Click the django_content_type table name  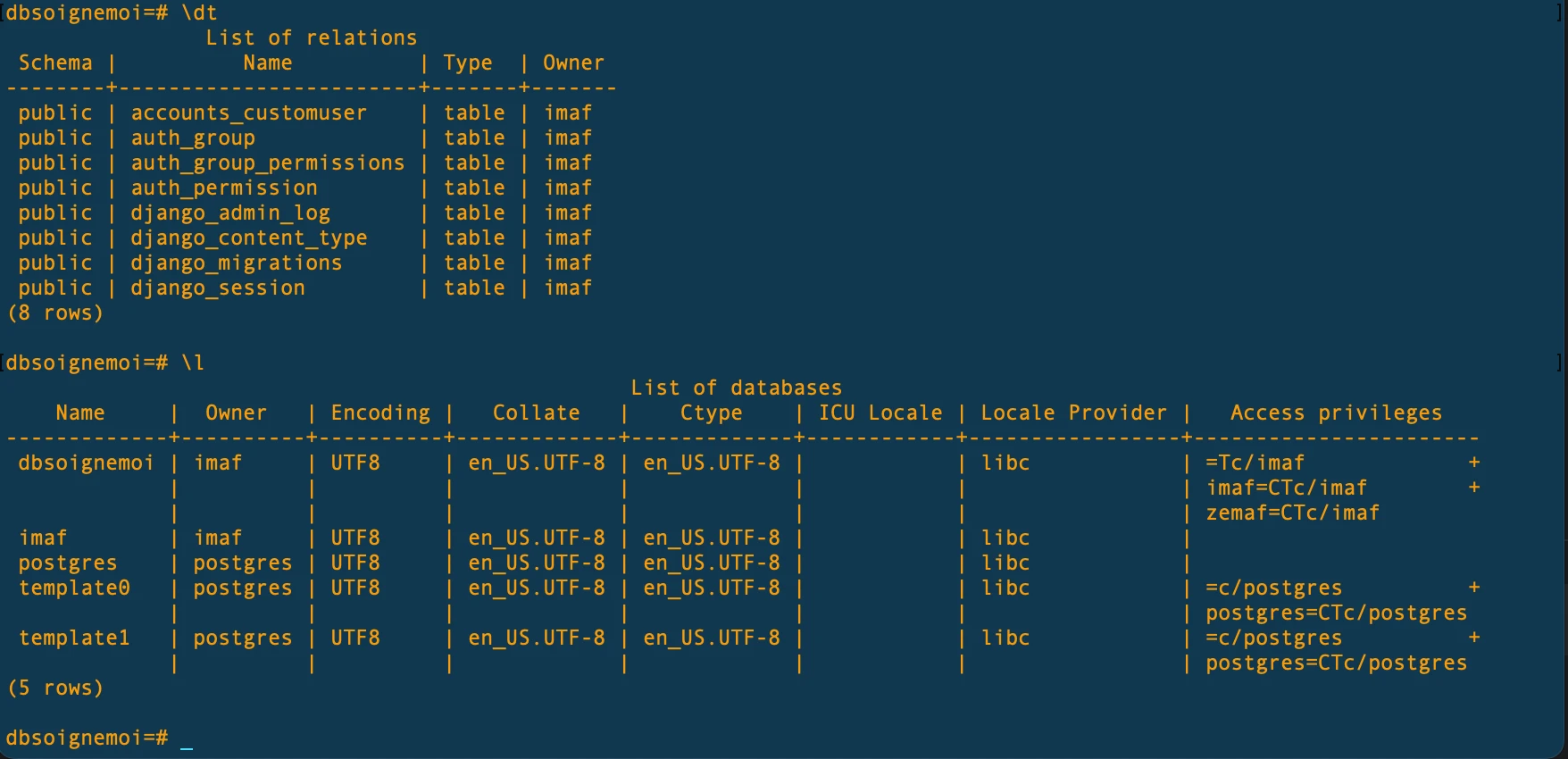point(248,238)
